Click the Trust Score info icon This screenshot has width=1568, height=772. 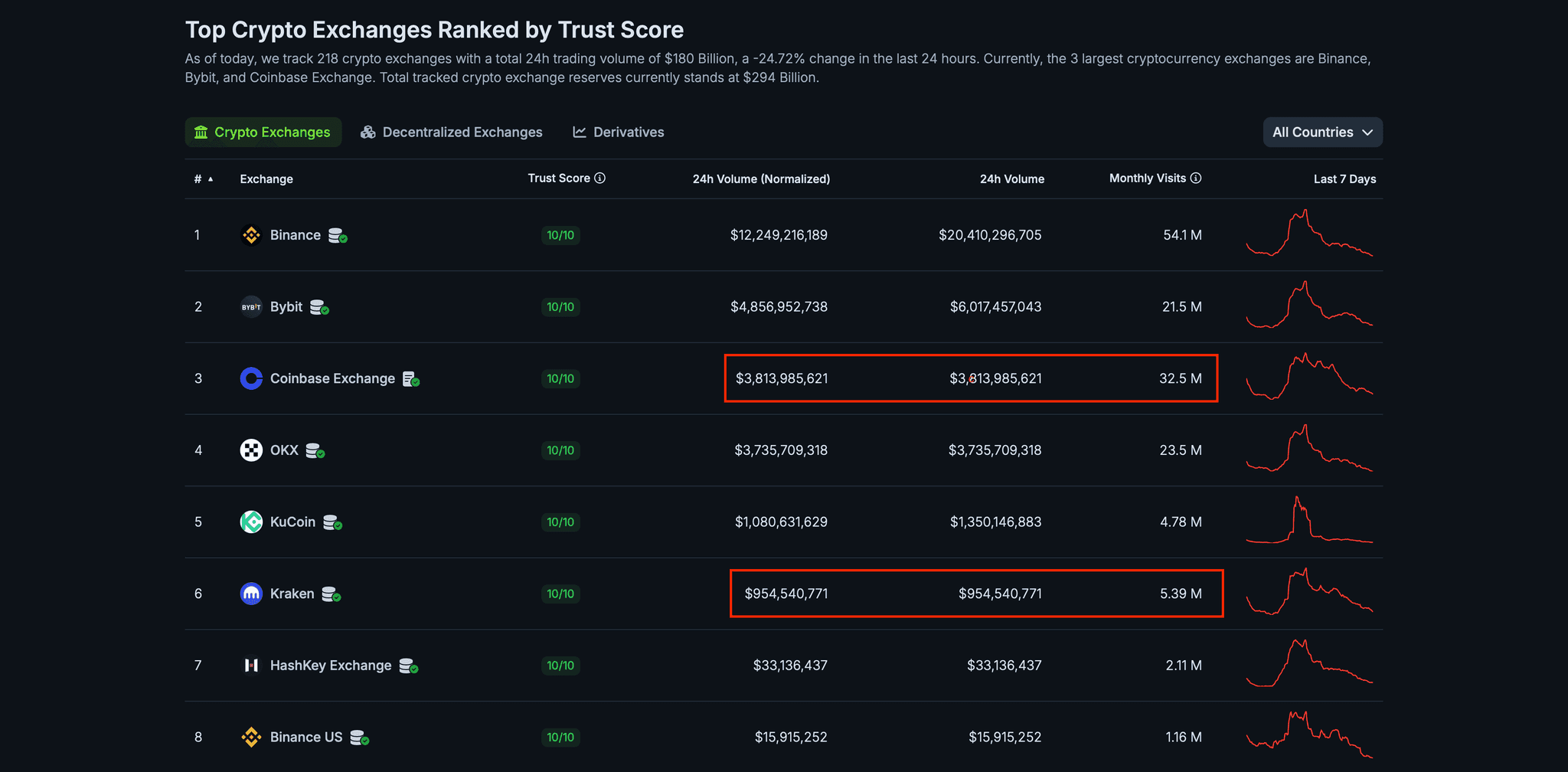point(600,178)
